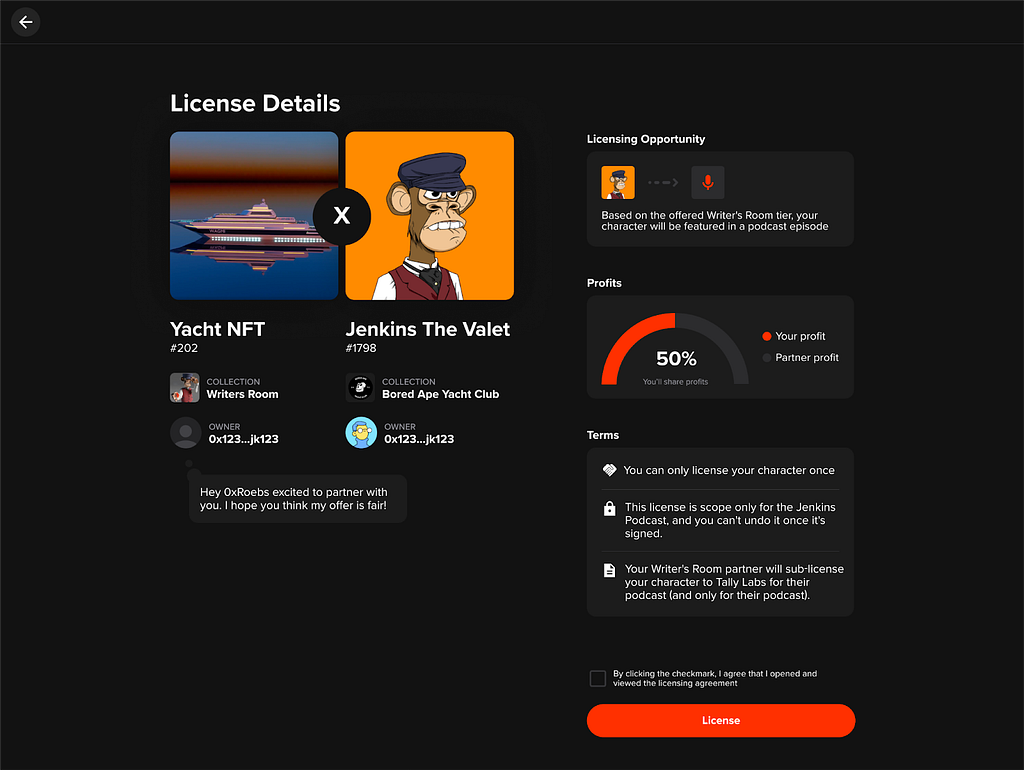Click the 'You'll share profits' caption

(675, 382)
